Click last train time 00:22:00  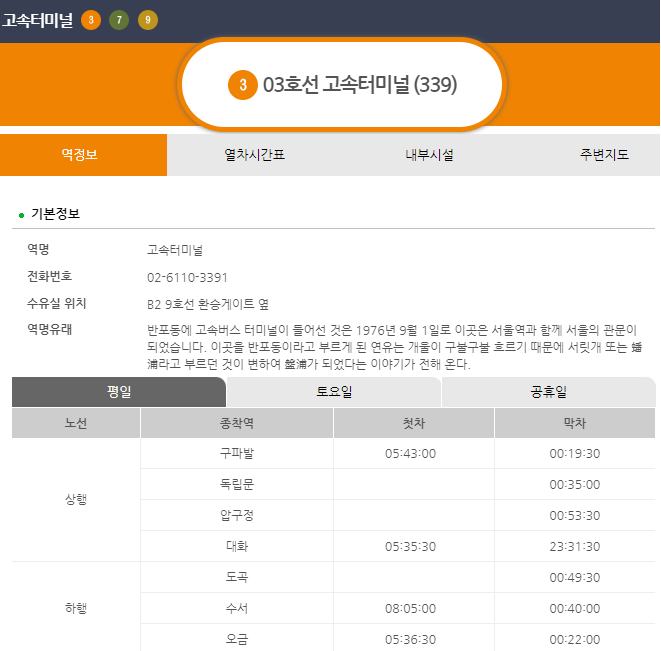pyautogui.click(x=575, y=640)
